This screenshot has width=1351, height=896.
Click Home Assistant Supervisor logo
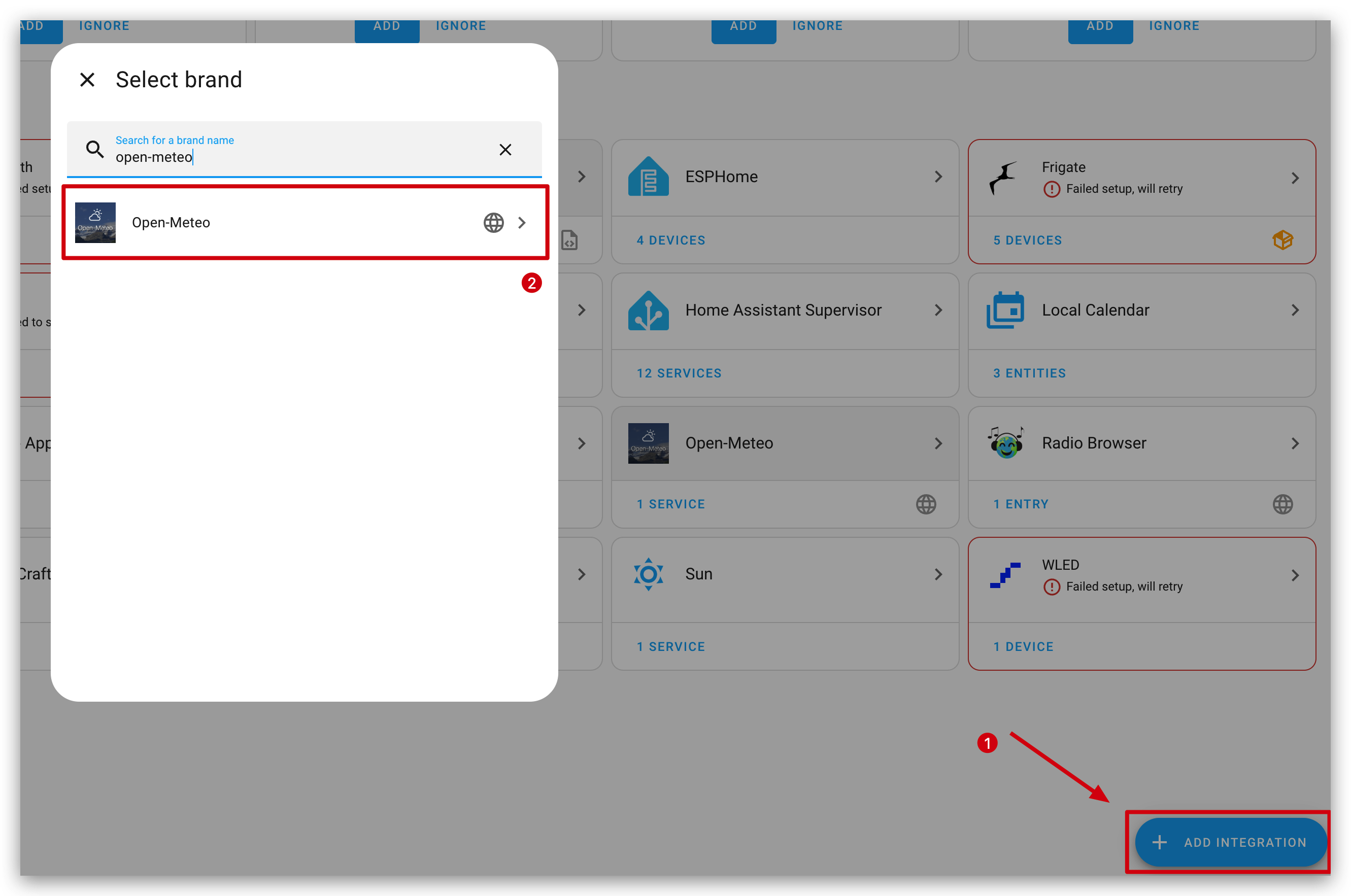(648, 311)
